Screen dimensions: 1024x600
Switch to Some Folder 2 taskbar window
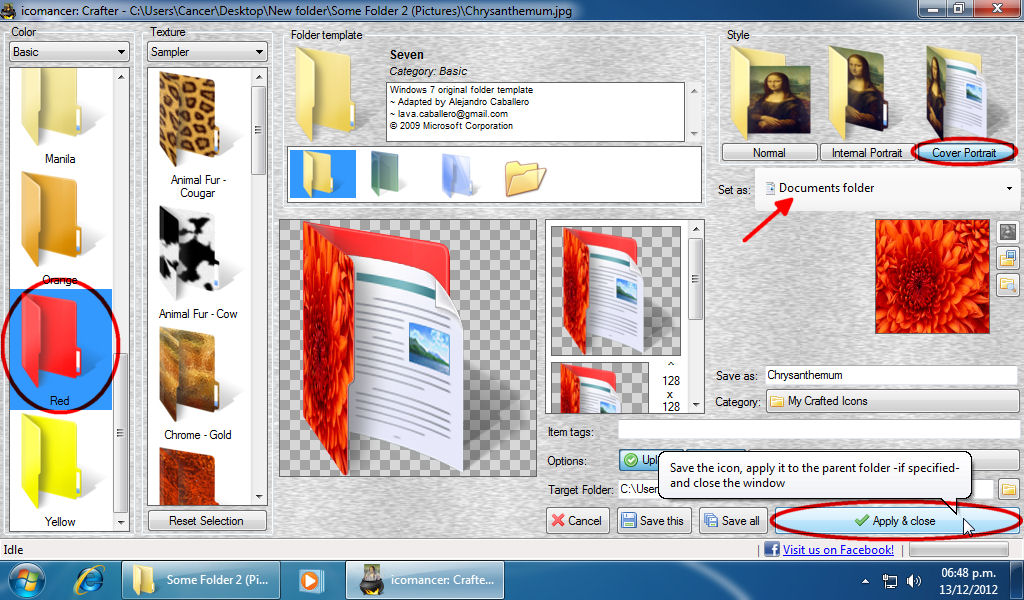tap(200, 580)
